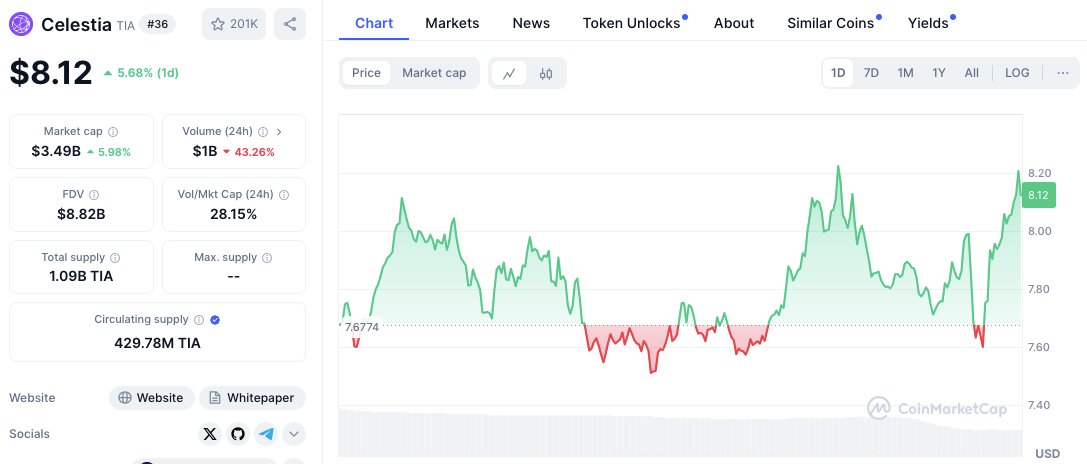Toggle chart to Price view
The height and width of the screenshot is (464, 1087).
coord(366,73)
